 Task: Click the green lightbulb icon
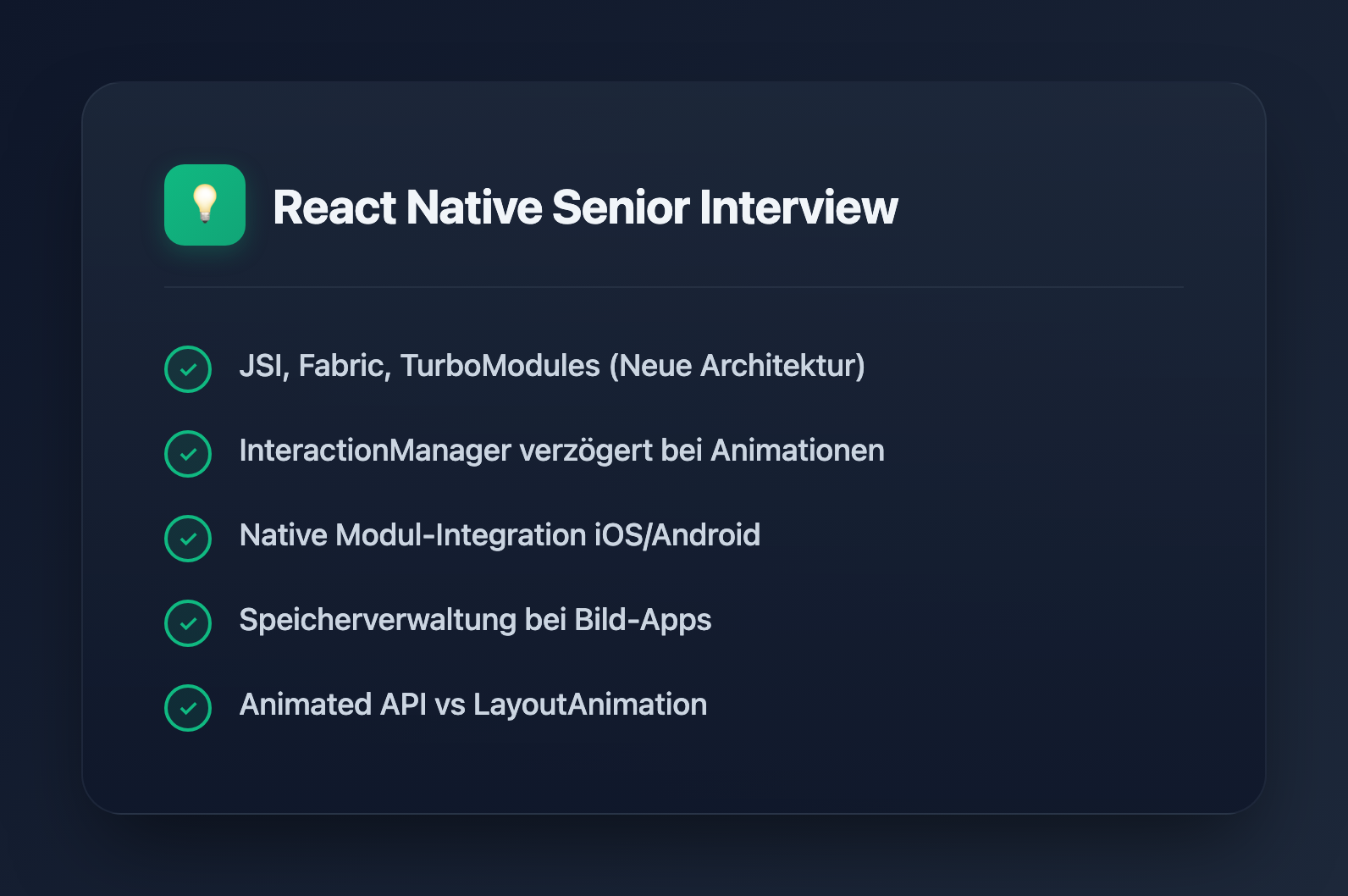click(205, 205)
